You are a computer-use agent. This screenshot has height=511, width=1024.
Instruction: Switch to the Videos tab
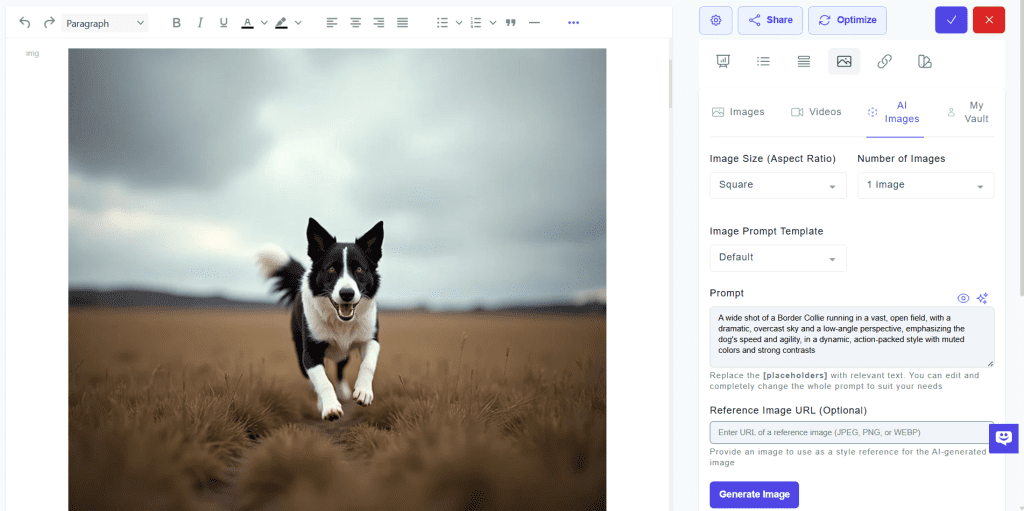816,112
